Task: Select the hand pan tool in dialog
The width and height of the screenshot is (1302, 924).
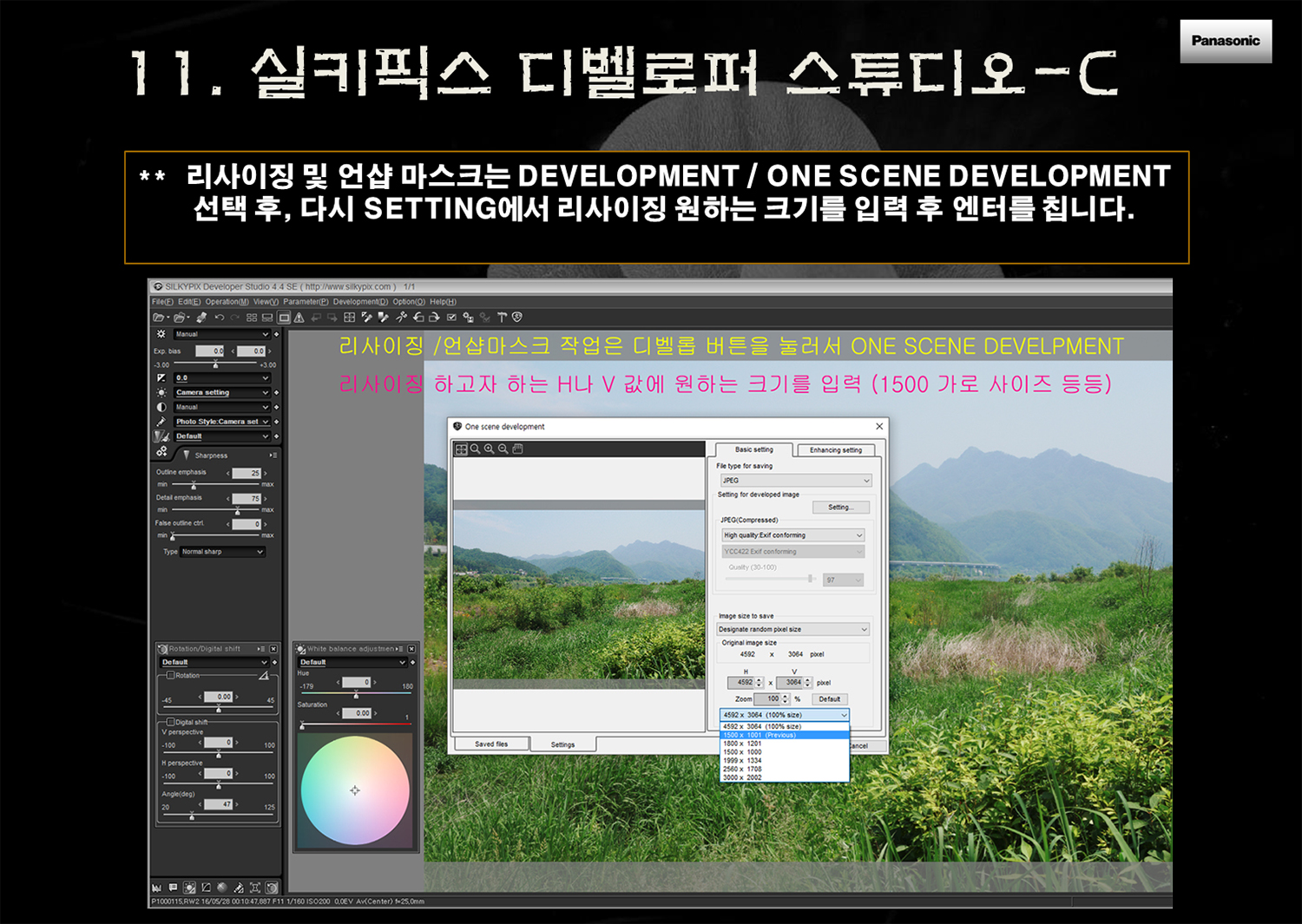Action: pos(518,449)
